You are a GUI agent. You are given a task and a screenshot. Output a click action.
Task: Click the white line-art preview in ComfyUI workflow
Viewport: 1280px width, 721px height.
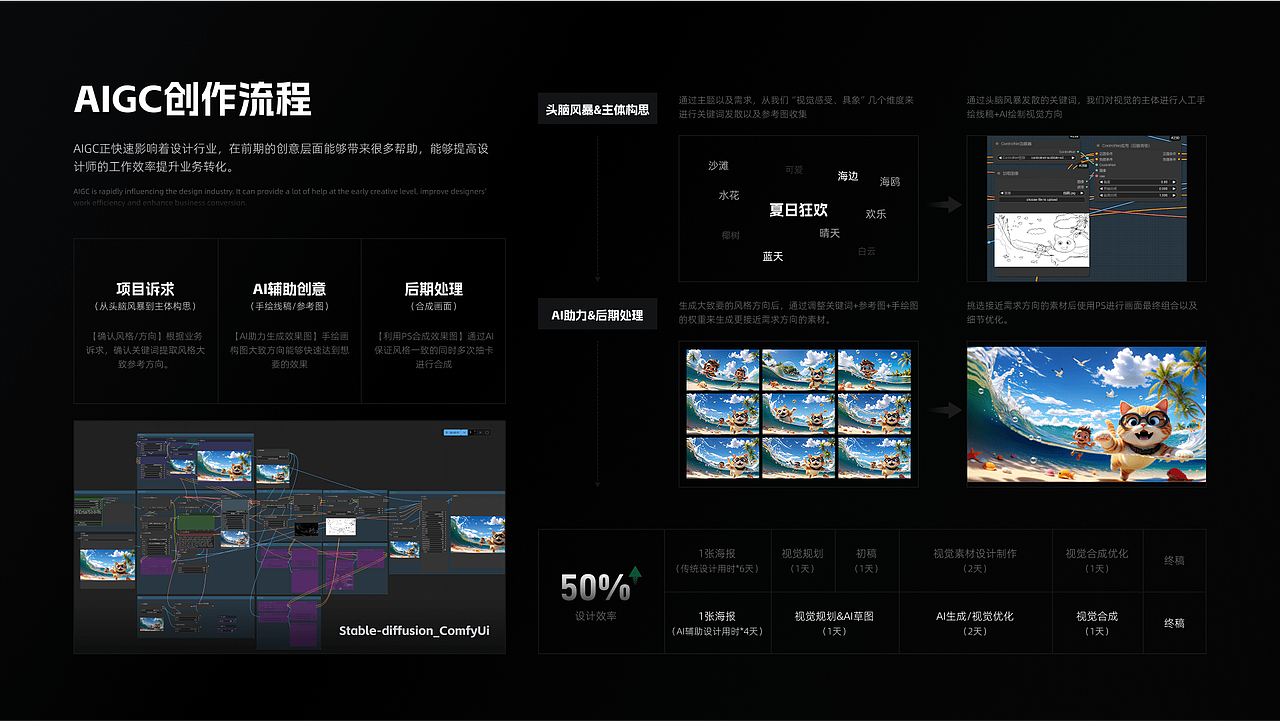pos(341,526)
